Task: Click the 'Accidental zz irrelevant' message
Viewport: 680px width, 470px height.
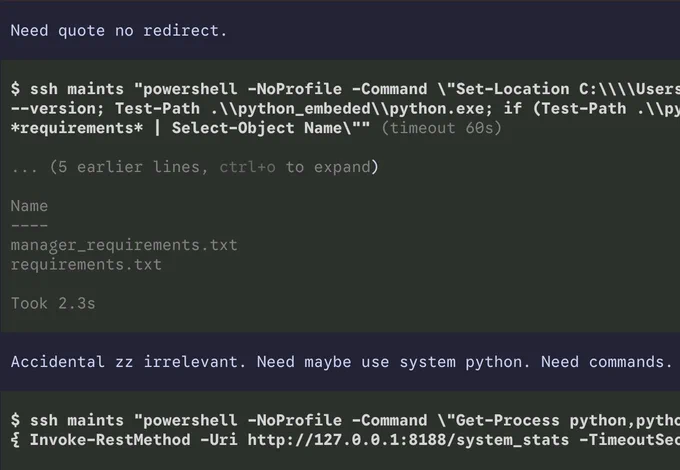Action: point(128,362)
